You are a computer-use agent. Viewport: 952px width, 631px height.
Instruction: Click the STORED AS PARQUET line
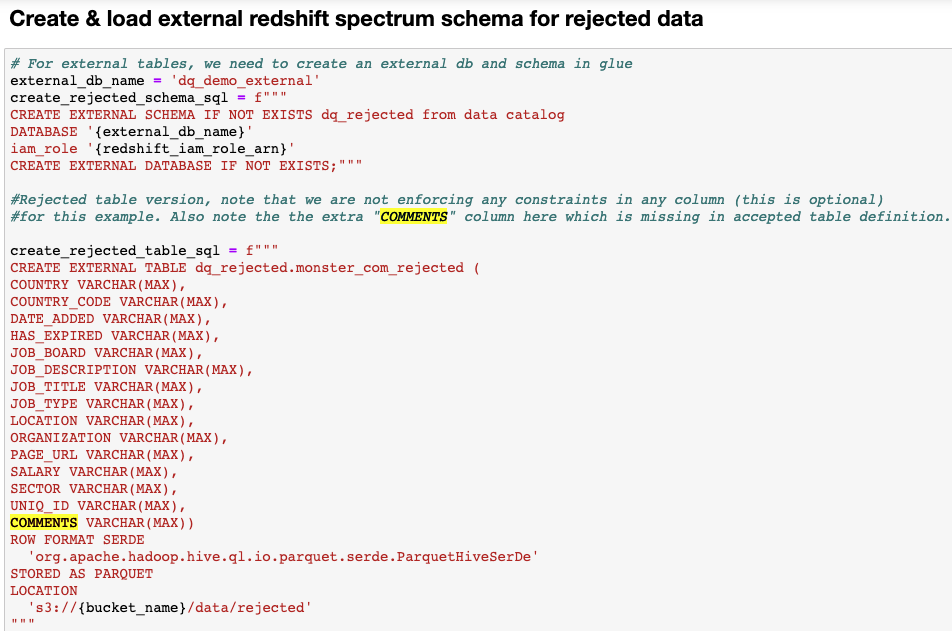click(81, 574)
